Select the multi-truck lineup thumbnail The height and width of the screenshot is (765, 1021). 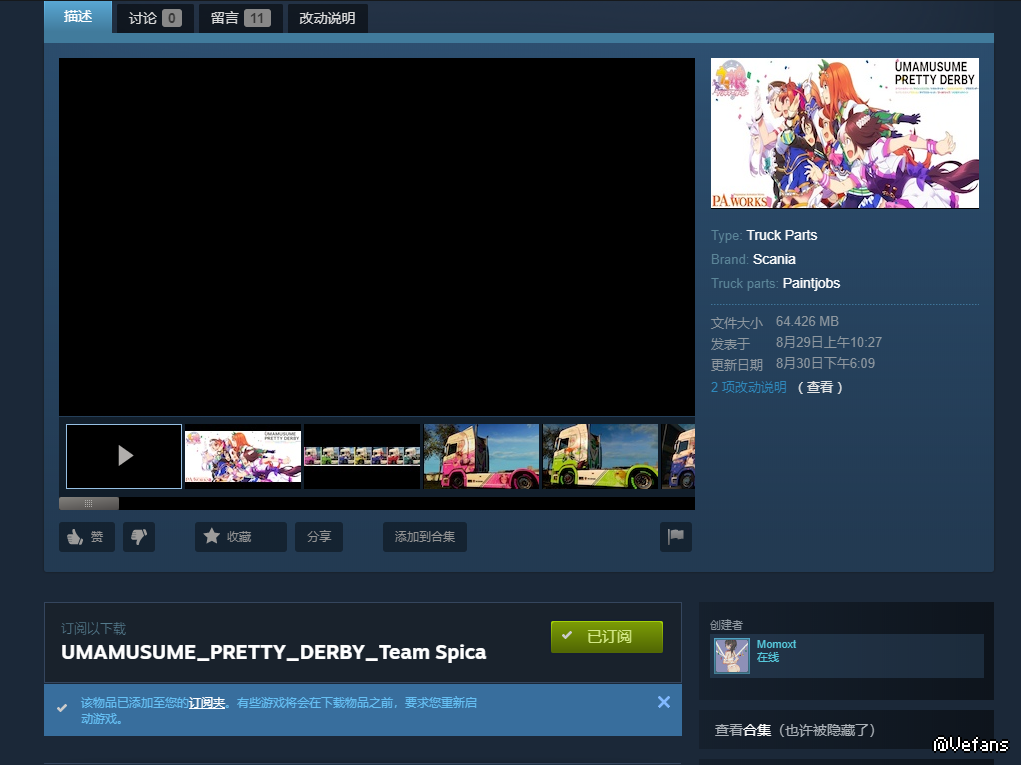point(362,456)
